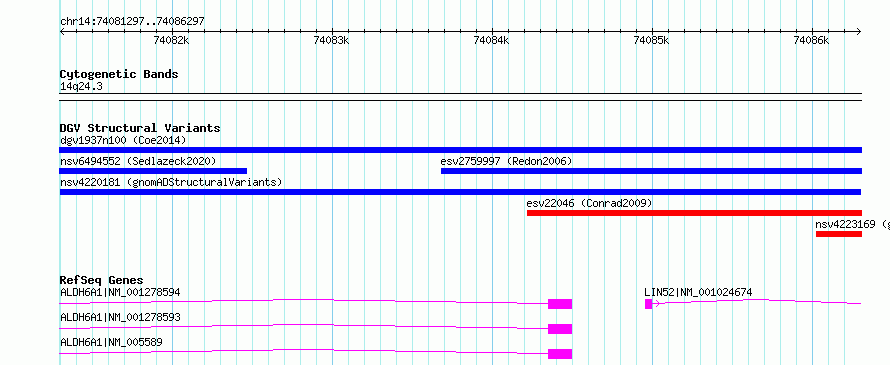Click the exon box of ALDH6A1 NM_001278593
Image resolution: width=890 pixels, height=365 pixels.
click(x=560, y=329)
